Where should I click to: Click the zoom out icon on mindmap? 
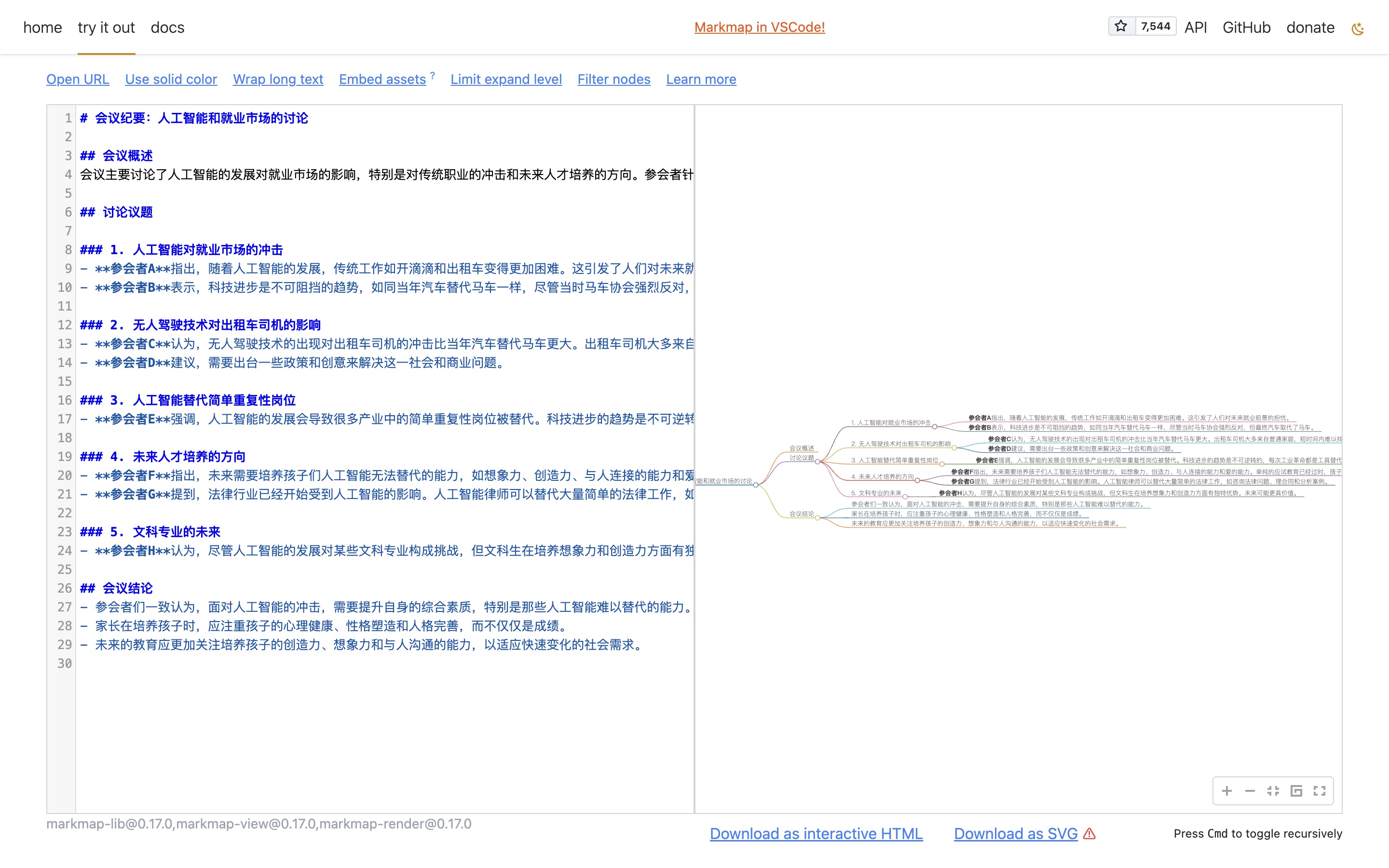1250,791
